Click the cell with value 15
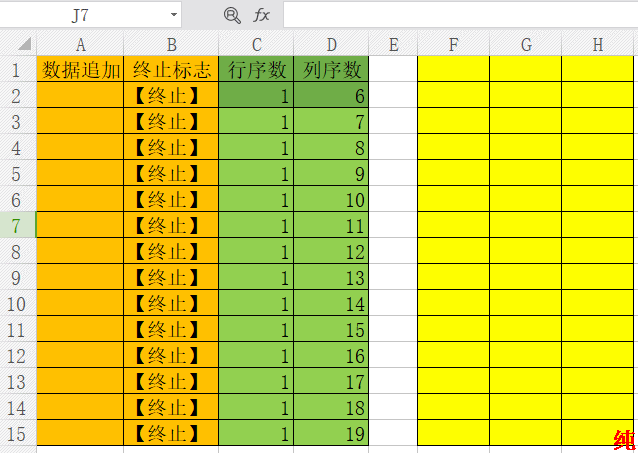Image resolution: width=638 pixels, height=453 pixels. (331, 329)
